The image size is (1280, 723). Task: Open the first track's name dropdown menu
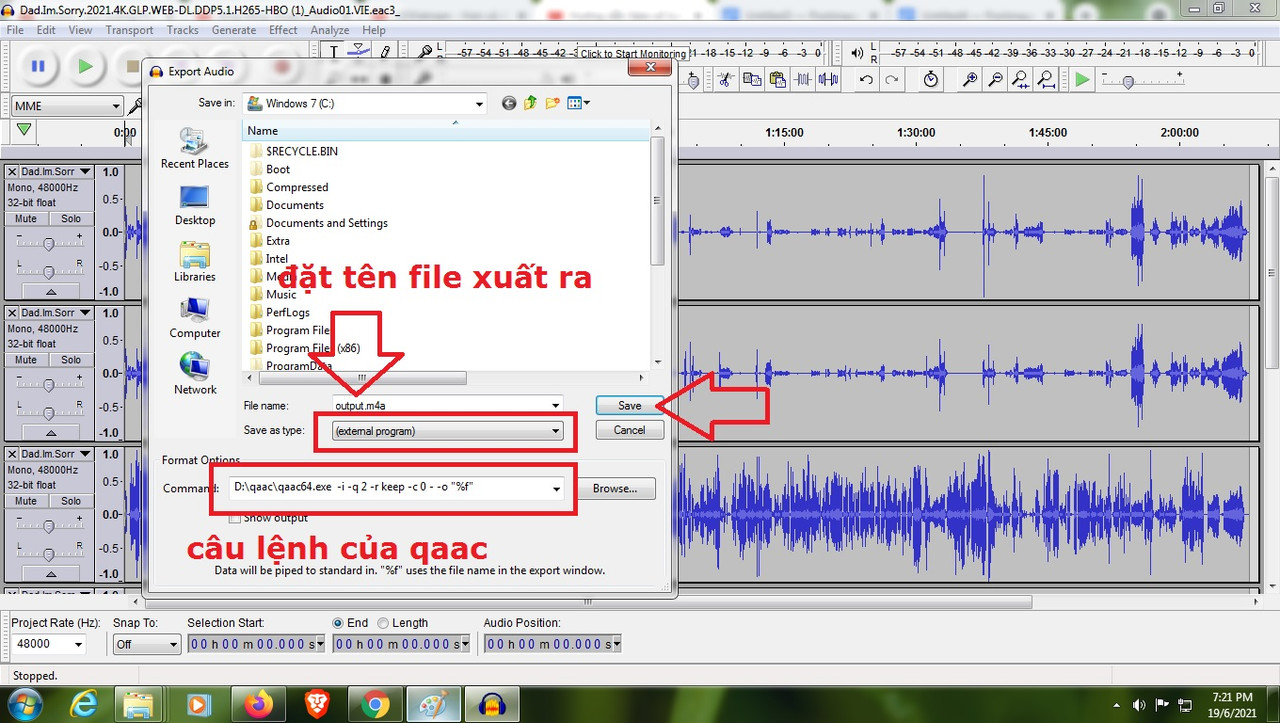(56, 172)
